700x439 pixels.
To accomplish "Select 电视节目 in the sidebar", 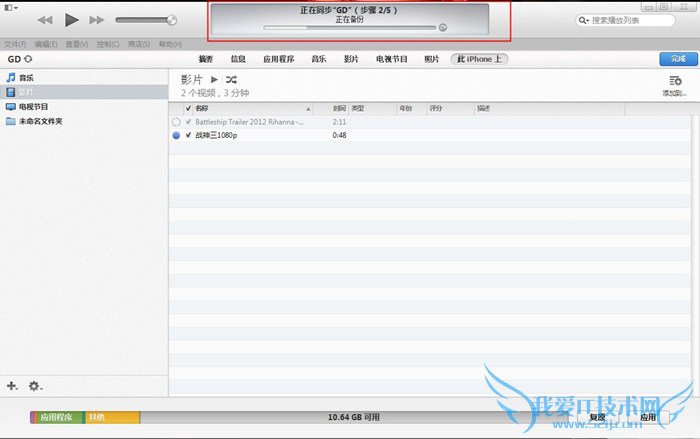I will [84, 107].
